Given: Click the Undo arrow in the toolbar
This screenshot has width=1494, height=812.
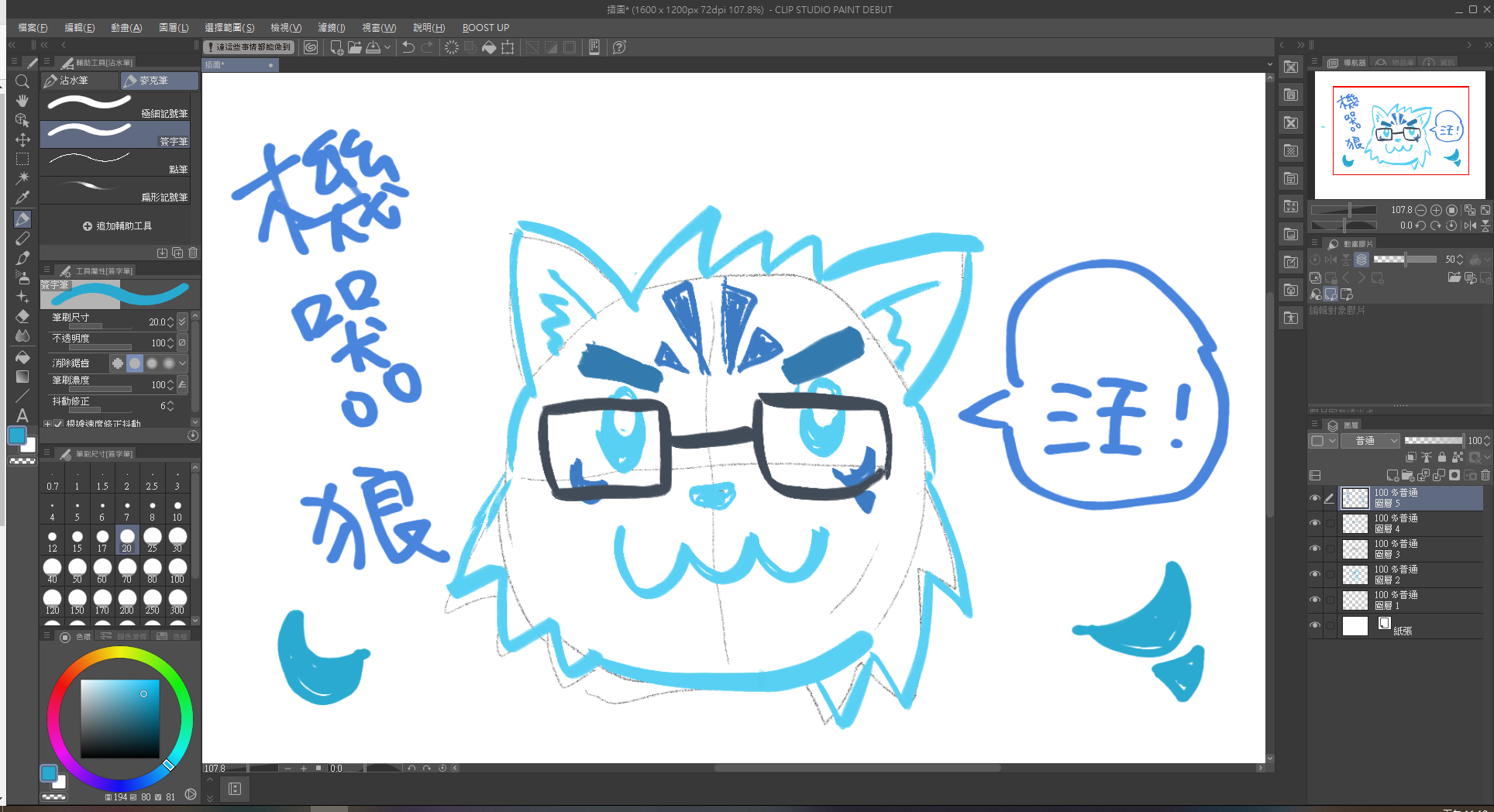Looking at the screenshot, I should point(408,47).
